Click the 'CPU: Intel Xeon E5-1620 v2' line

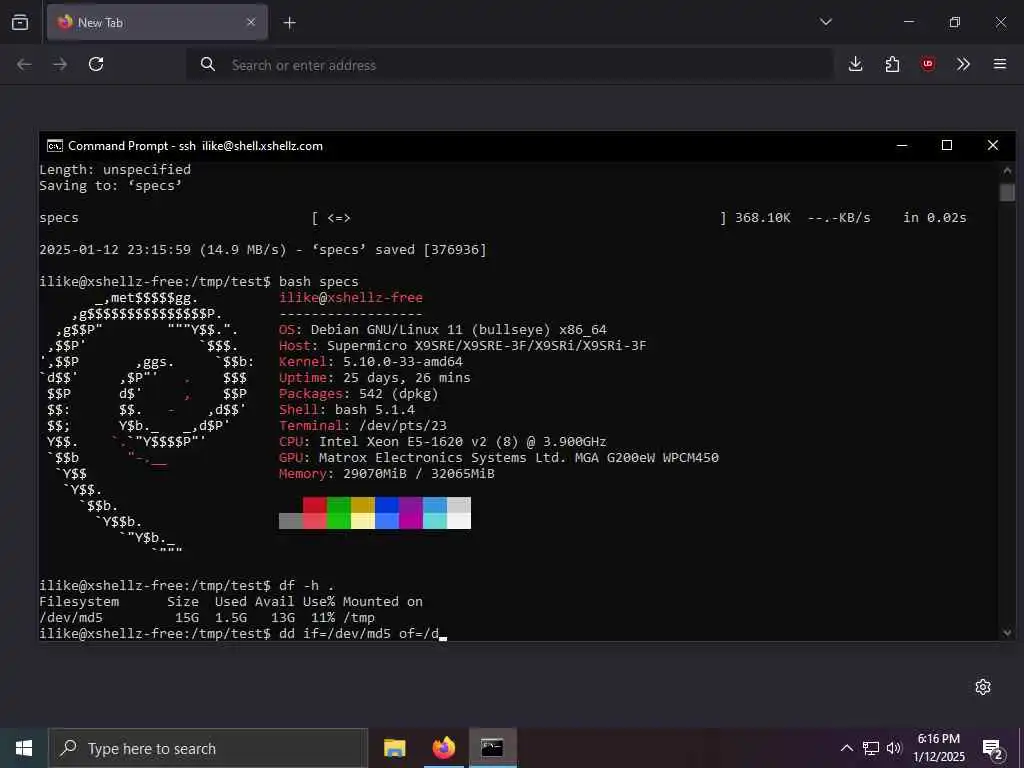tap(442, 441)
